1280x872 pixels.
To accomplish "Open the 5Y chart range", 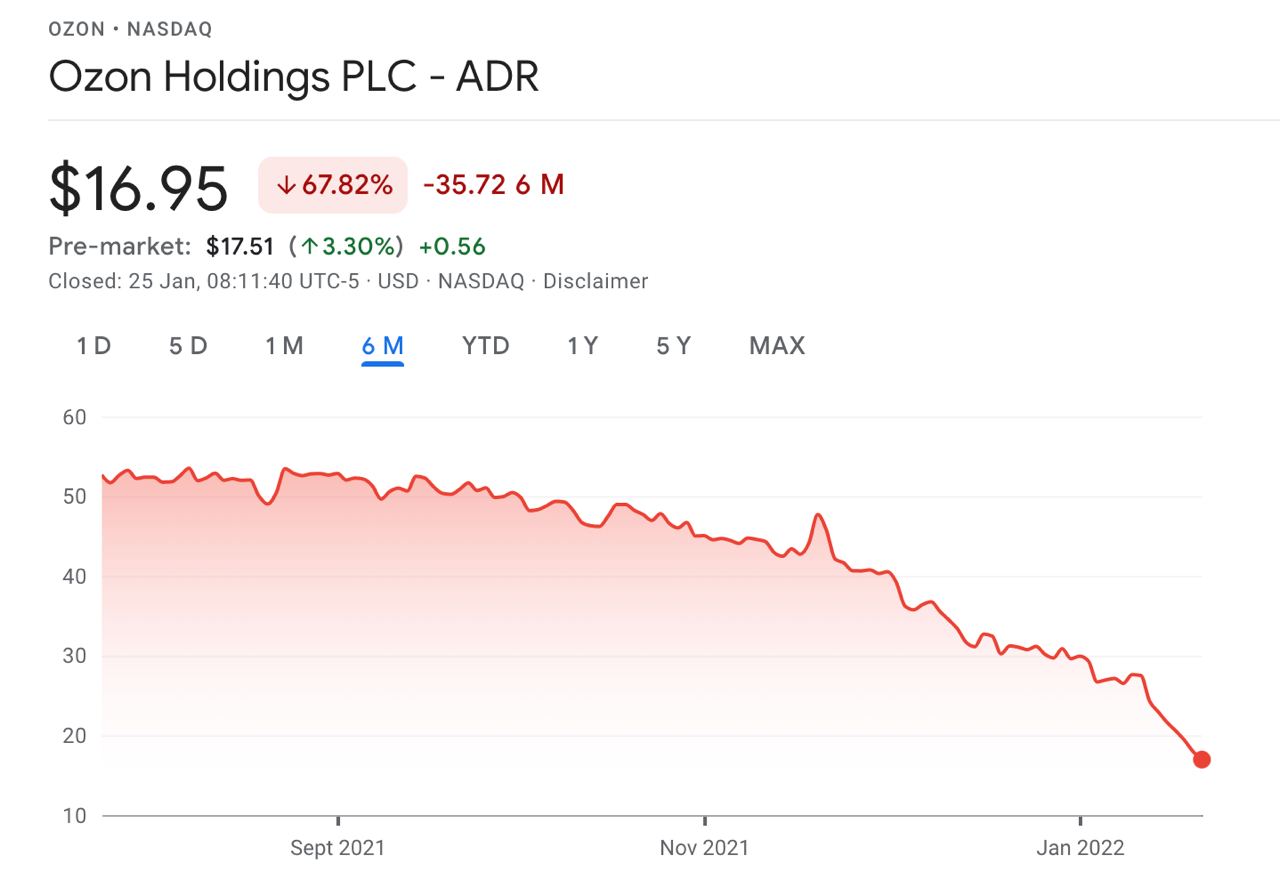I will pos(674,346).
